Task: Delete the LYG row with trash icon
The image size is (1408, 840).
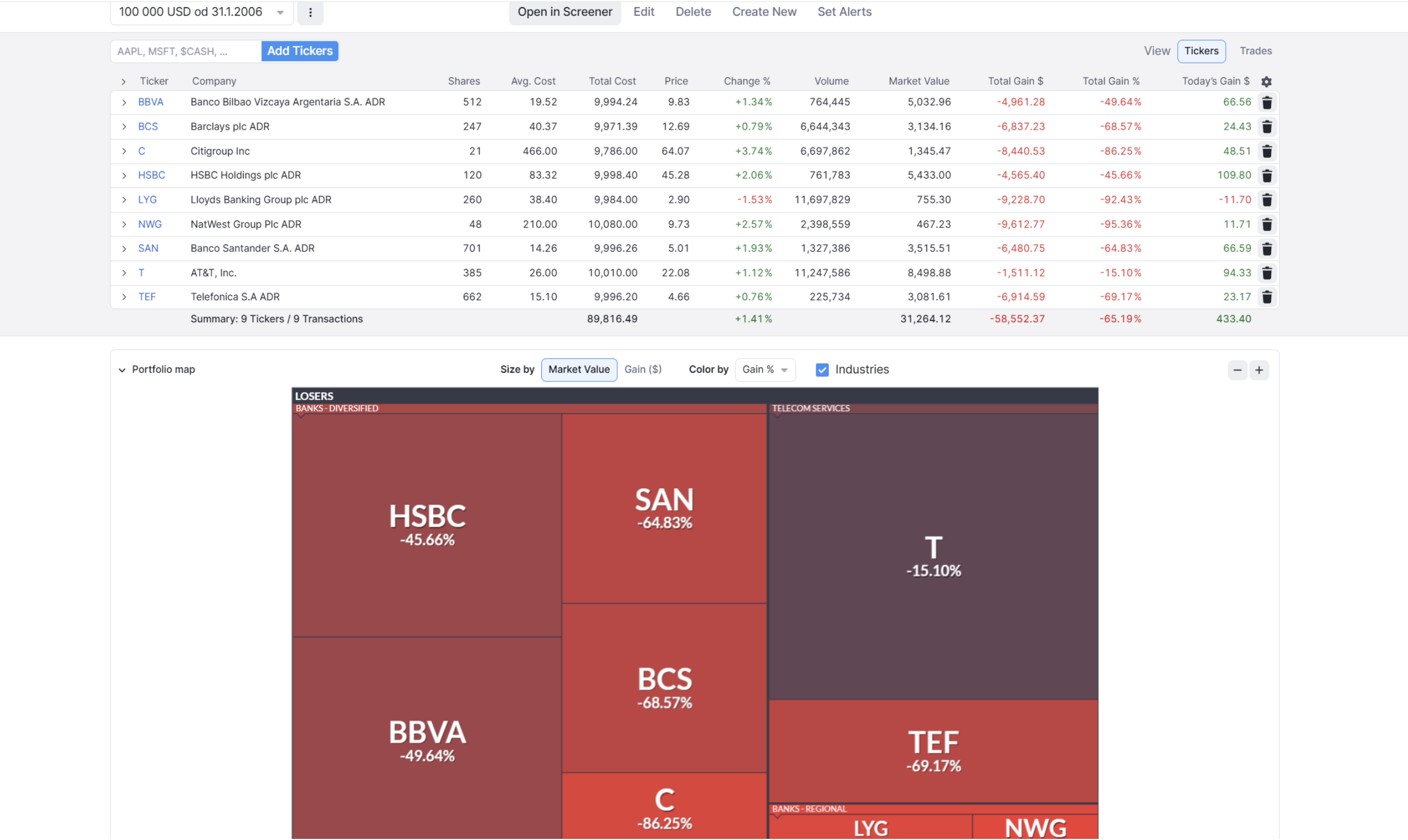Action: (1267, 200)
